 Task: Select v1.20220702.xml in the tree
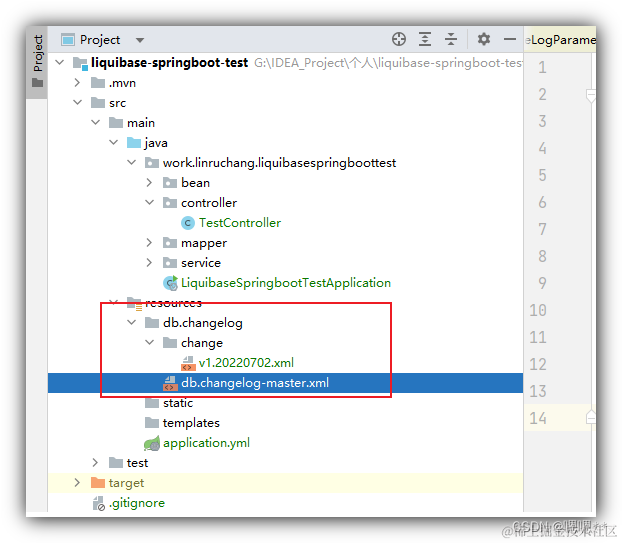246,363
